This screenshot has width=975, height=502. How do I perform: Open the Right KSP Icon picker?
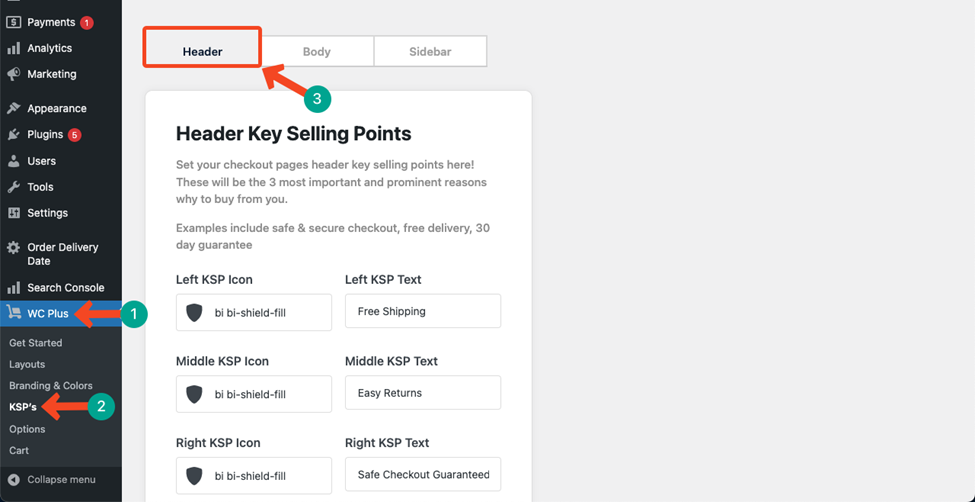click(254, 476)
